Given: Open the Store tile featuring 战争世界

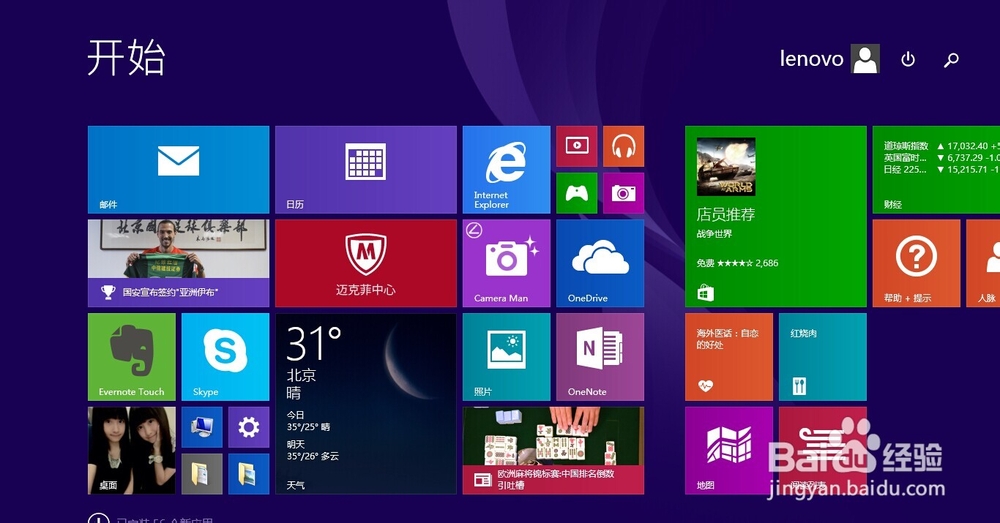Looking at the screenshot, I should click(776, 216).
